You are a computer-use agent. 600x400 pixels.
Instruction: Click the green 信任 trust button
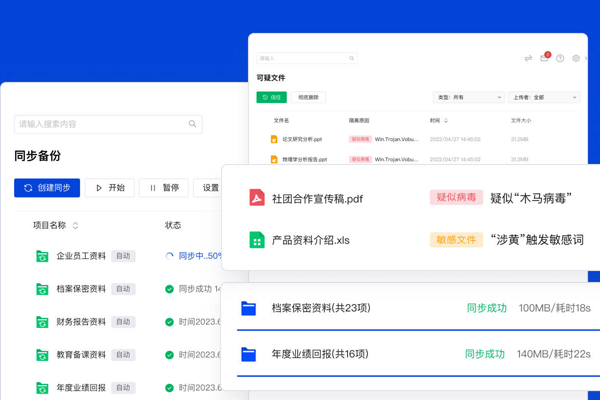(x=271, y=98)
